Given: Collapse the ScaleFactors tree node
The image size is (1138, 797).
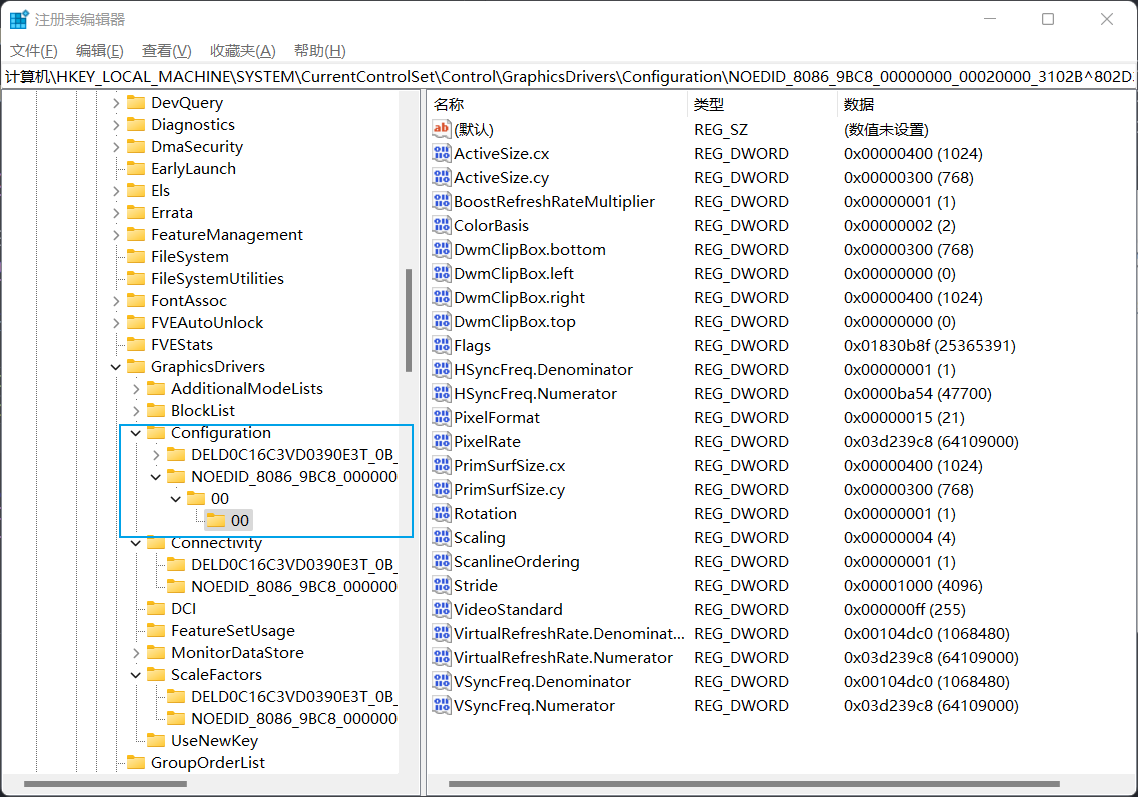Looking at the screenshot, I should point(136,675).
